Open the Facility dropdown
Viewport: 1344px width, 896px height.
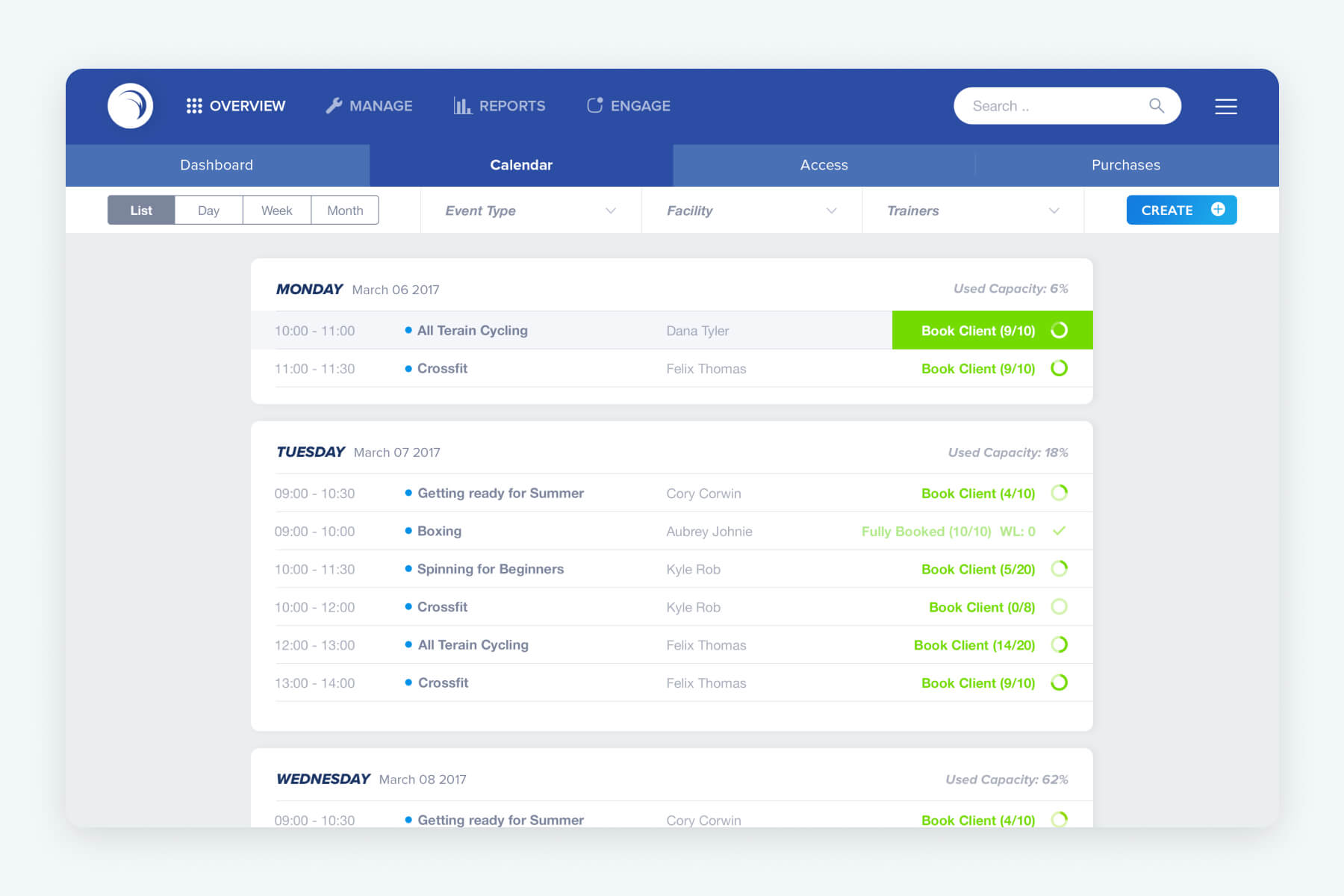[752, 211]
